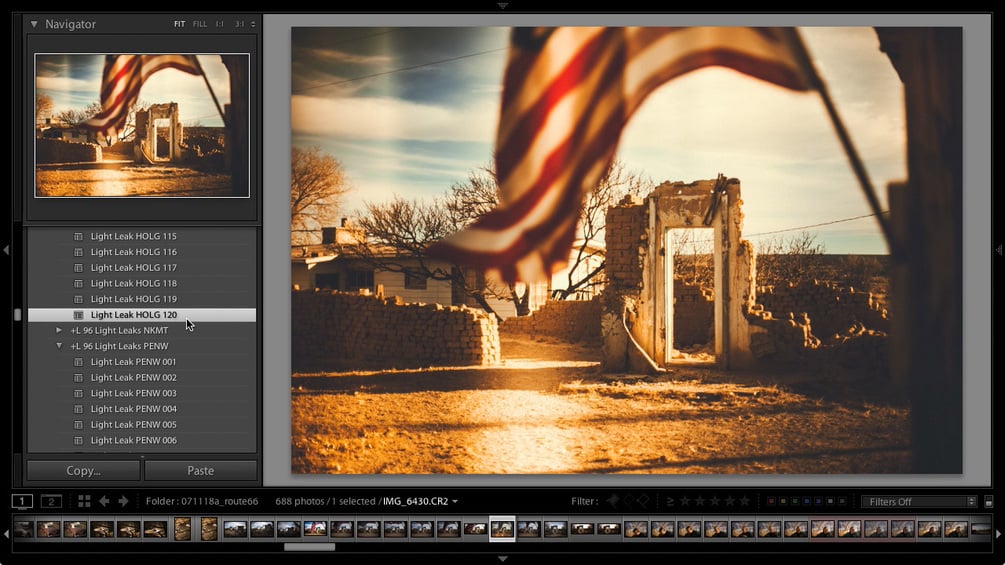Select FILL zoom level in Navigator
This screenshot has height=565, width=1005.
coord(200,24)
